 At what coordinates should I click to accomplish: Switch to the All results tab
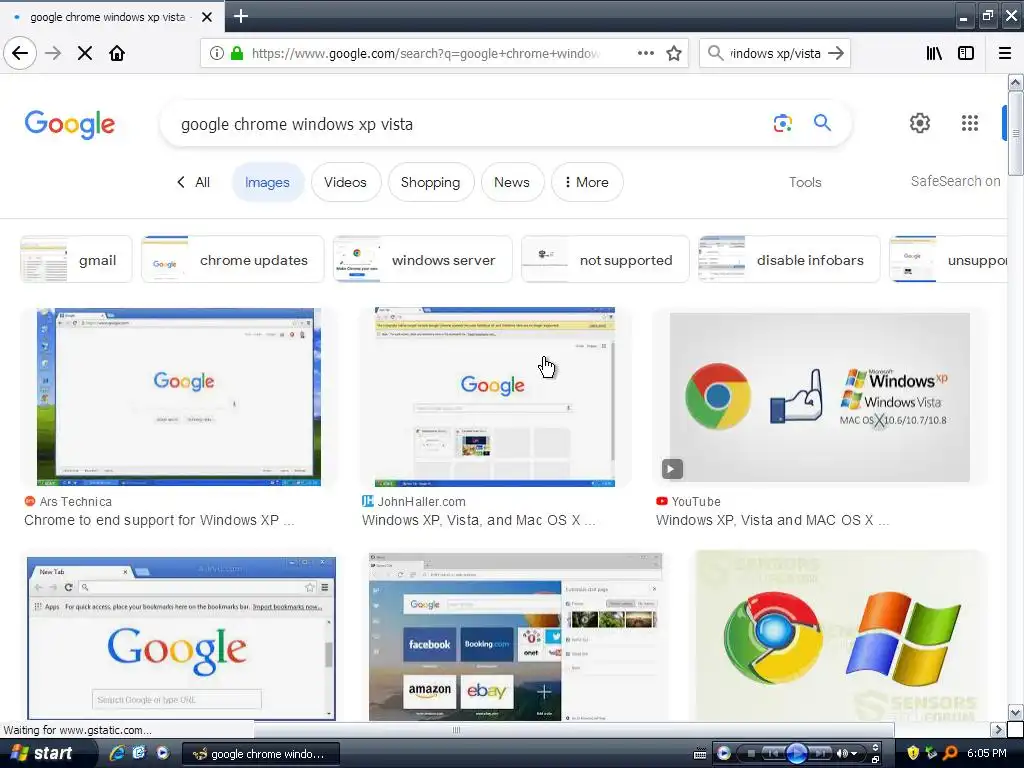[x=202, y=182]
